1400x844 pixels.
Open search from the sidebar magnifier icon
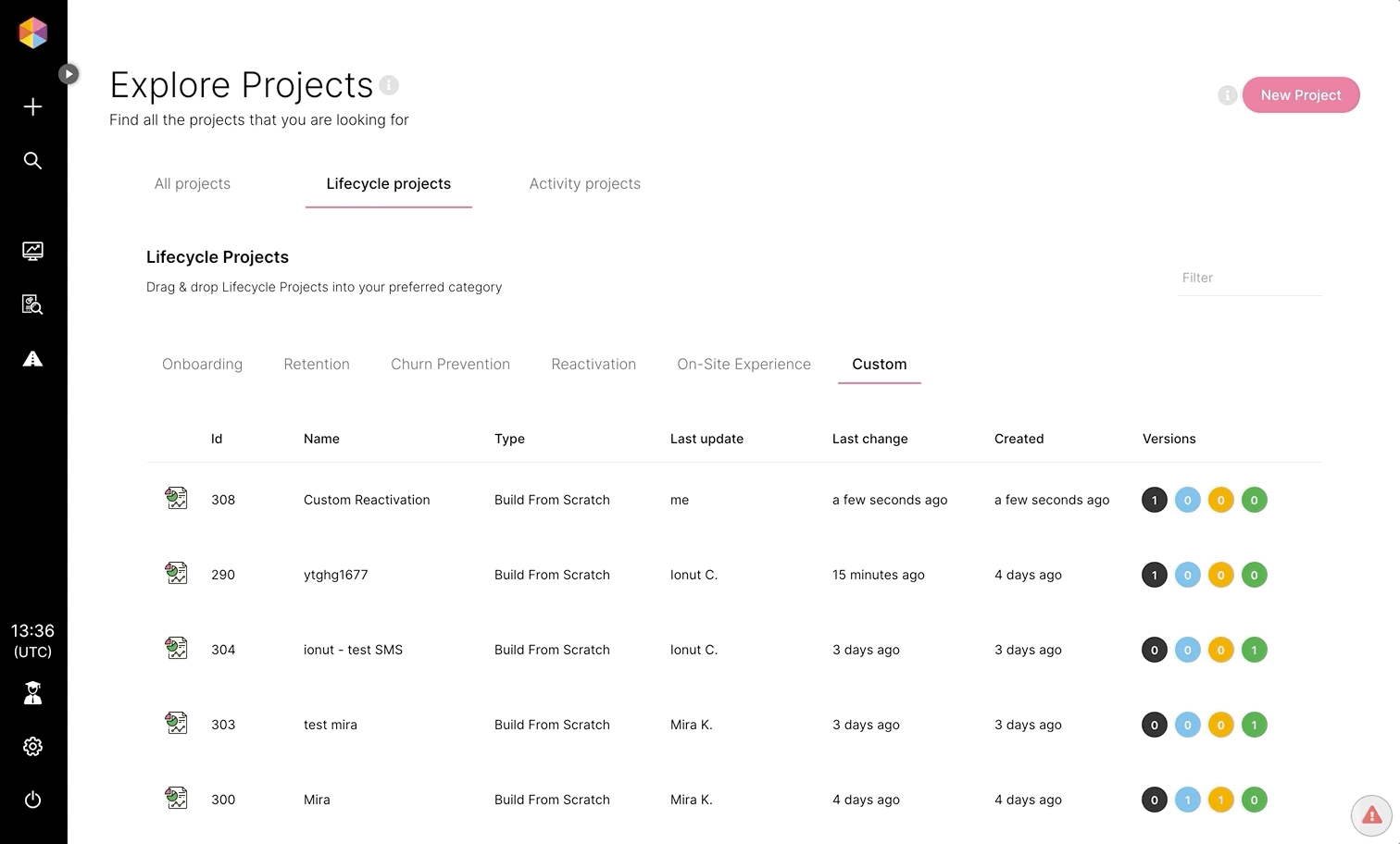[32, 161]
